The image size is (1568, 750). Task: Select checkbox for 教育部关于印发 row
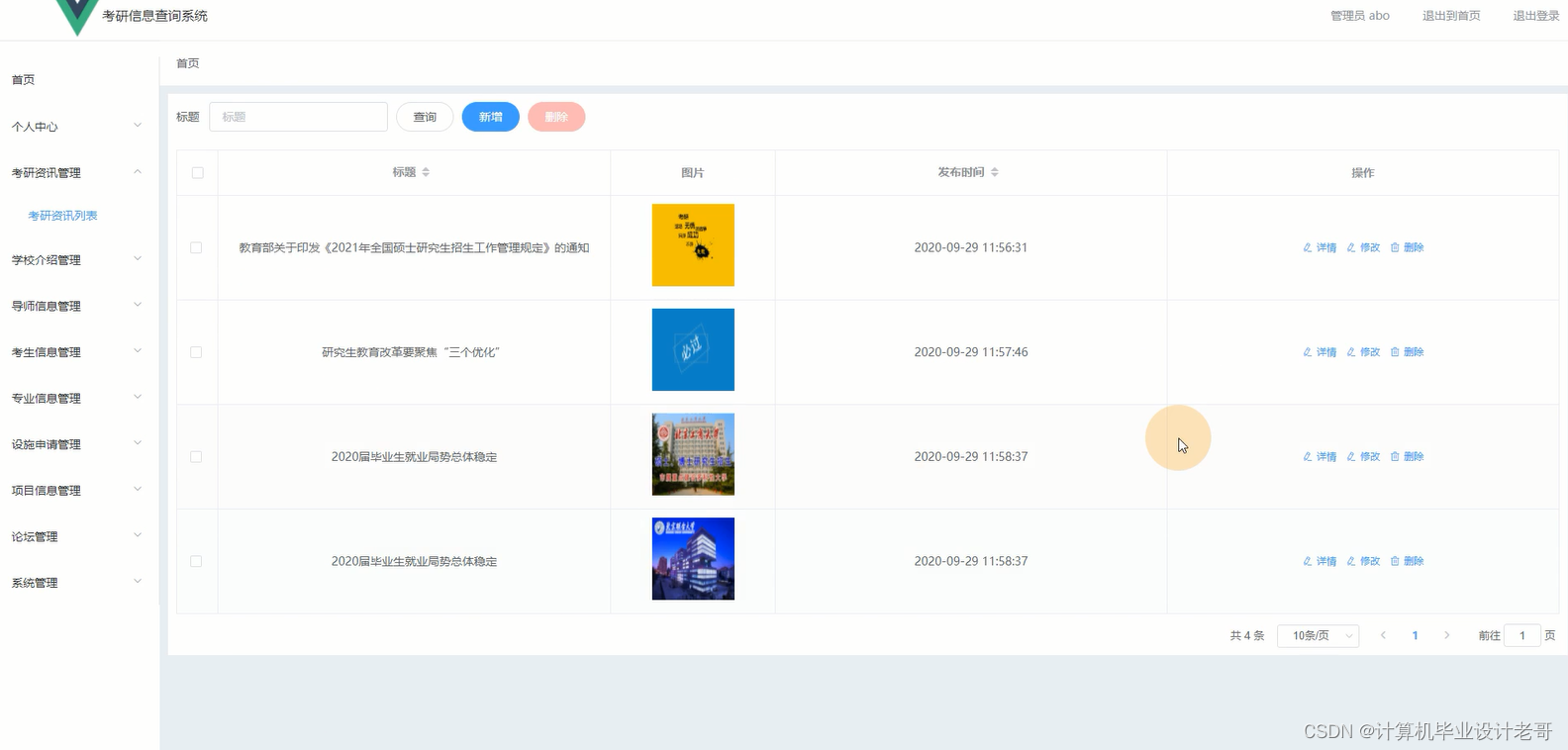pyautogui.click(x=196, y=247)
